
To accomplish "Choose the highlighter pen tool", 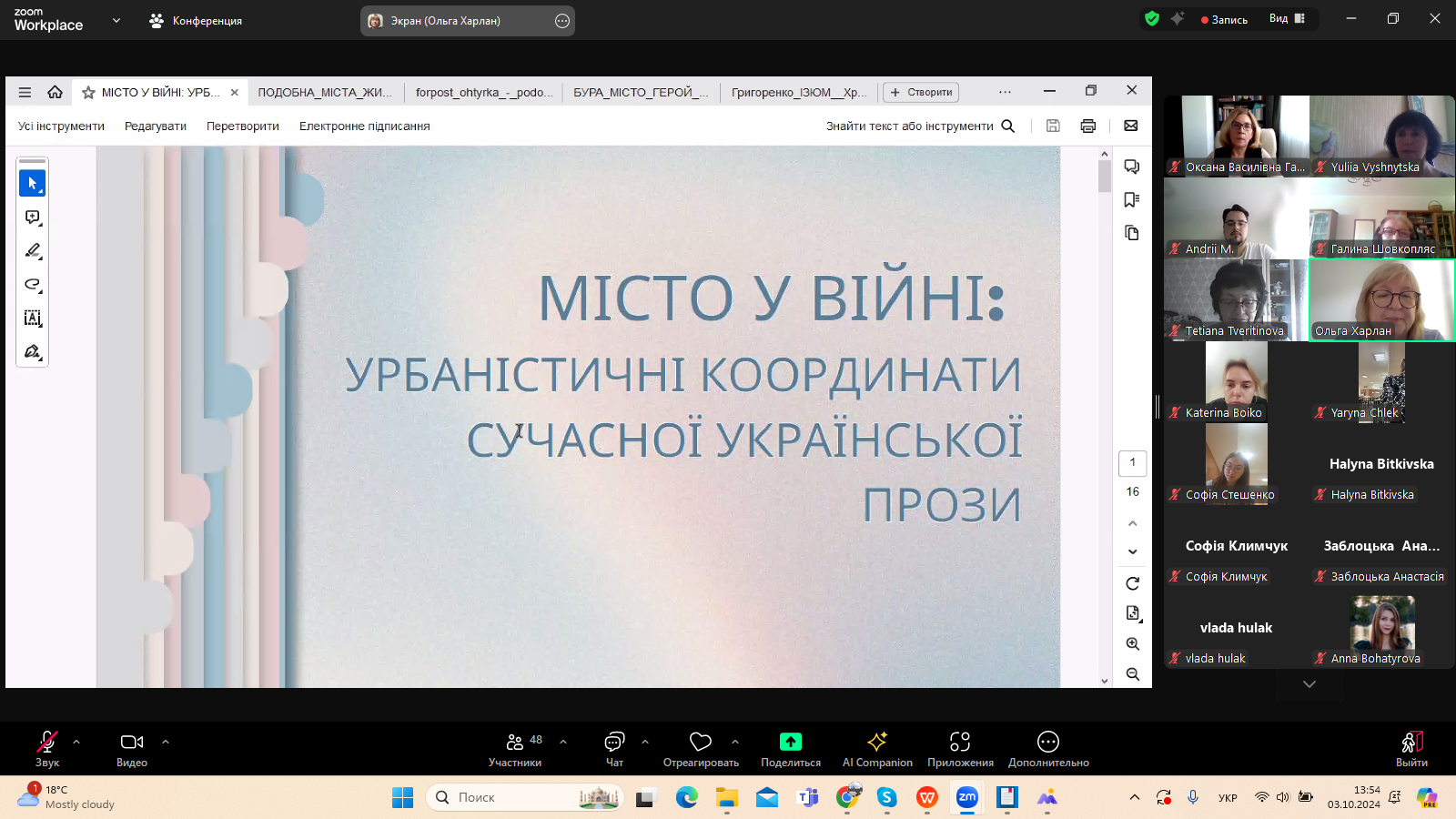I will (32, 251).
